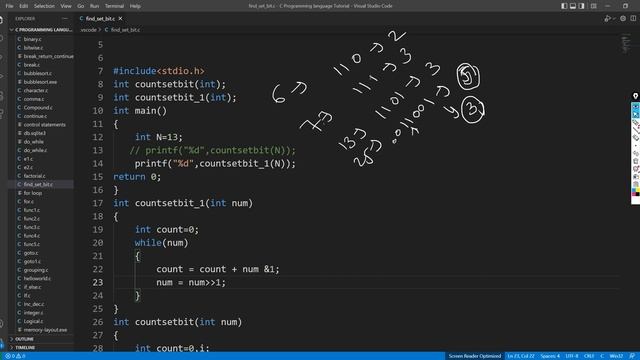Click the .vscode breadcrumb segment
The height and width of the screenshot is (360, 640).
coord(89,30)
